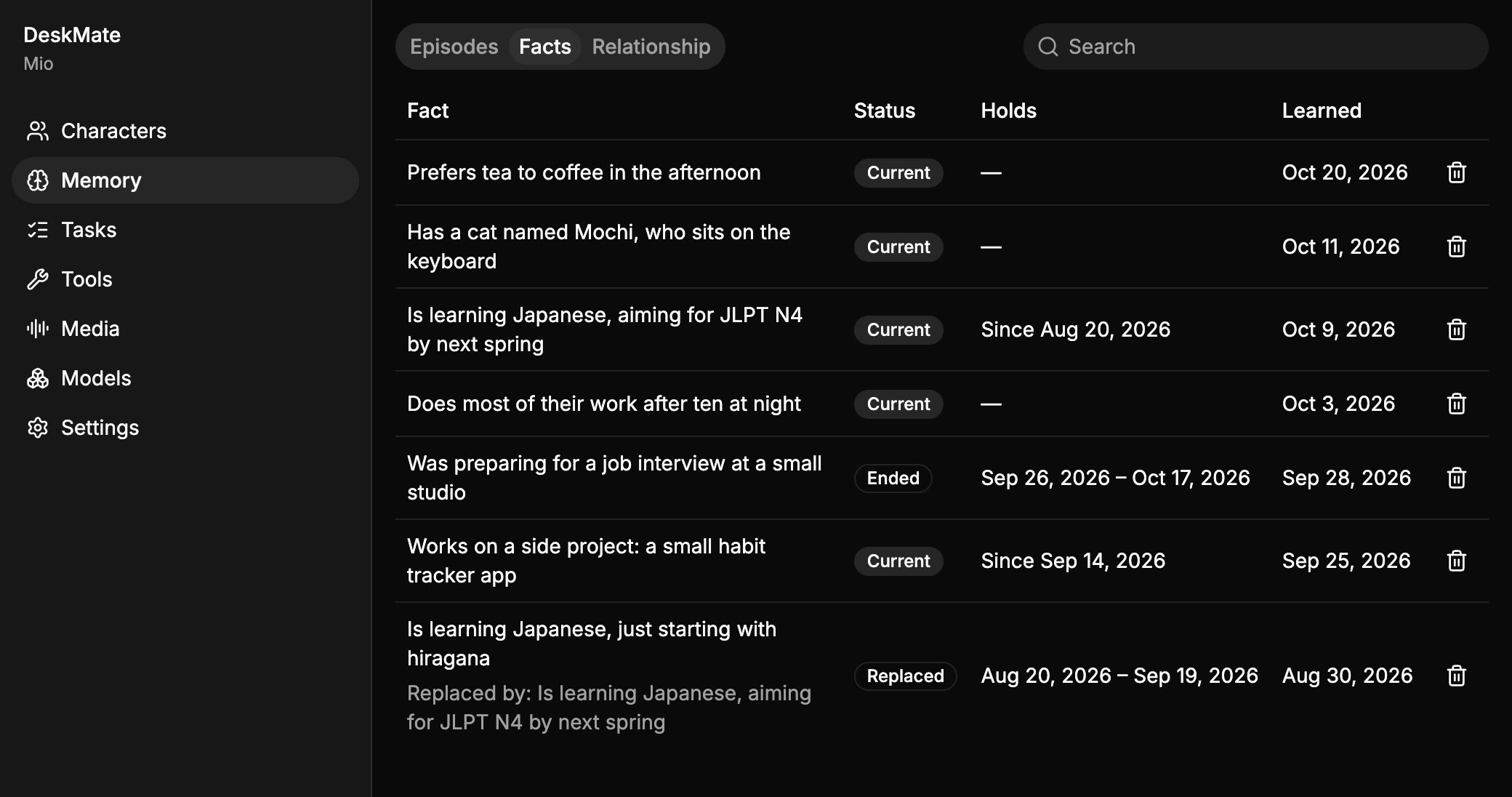Select 'Does most of their work after ten'

[x=604, y=404]
